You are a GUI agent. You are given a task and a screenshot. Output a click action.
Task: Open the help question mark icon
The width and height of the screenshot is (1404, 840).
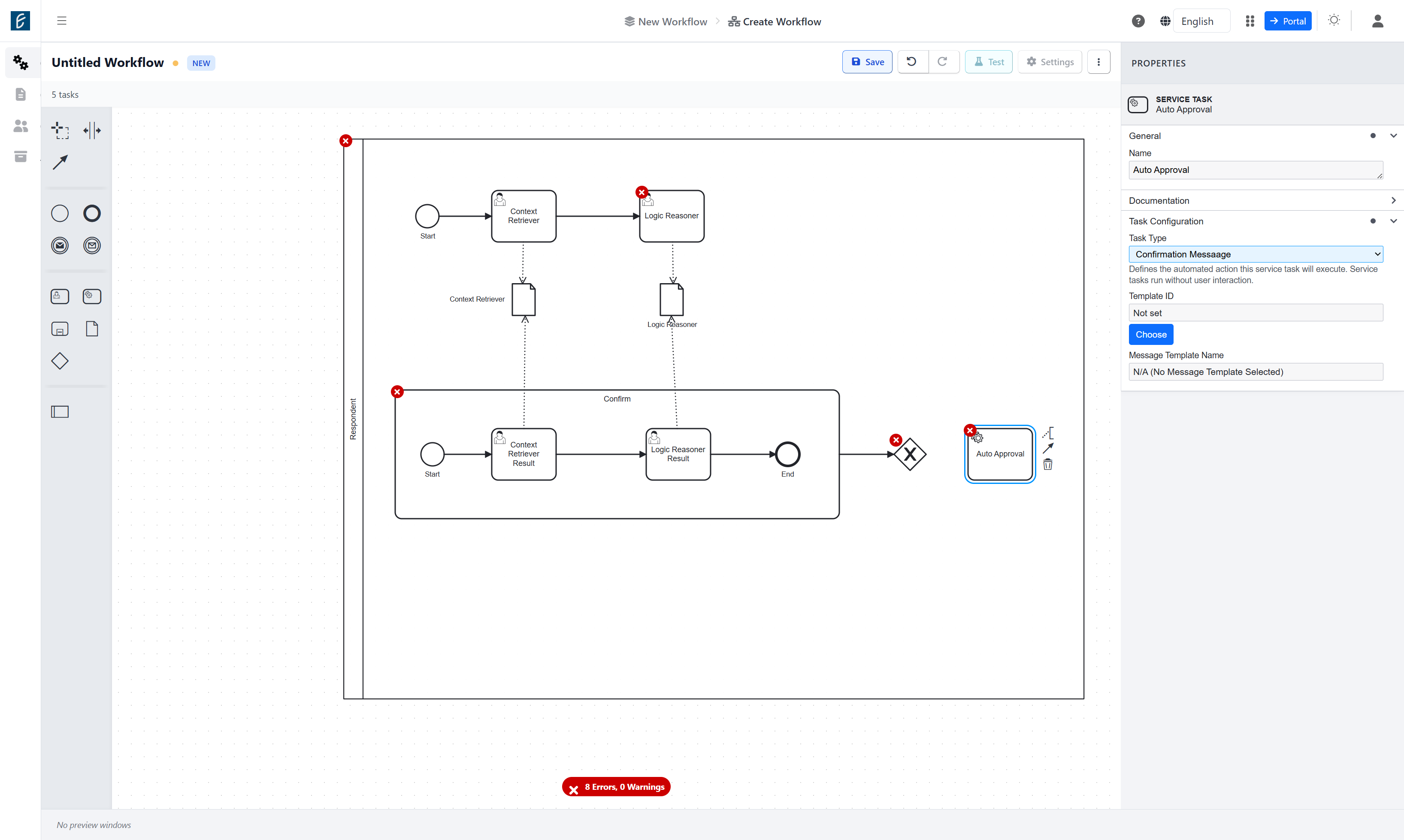(x=1138, y=21)
